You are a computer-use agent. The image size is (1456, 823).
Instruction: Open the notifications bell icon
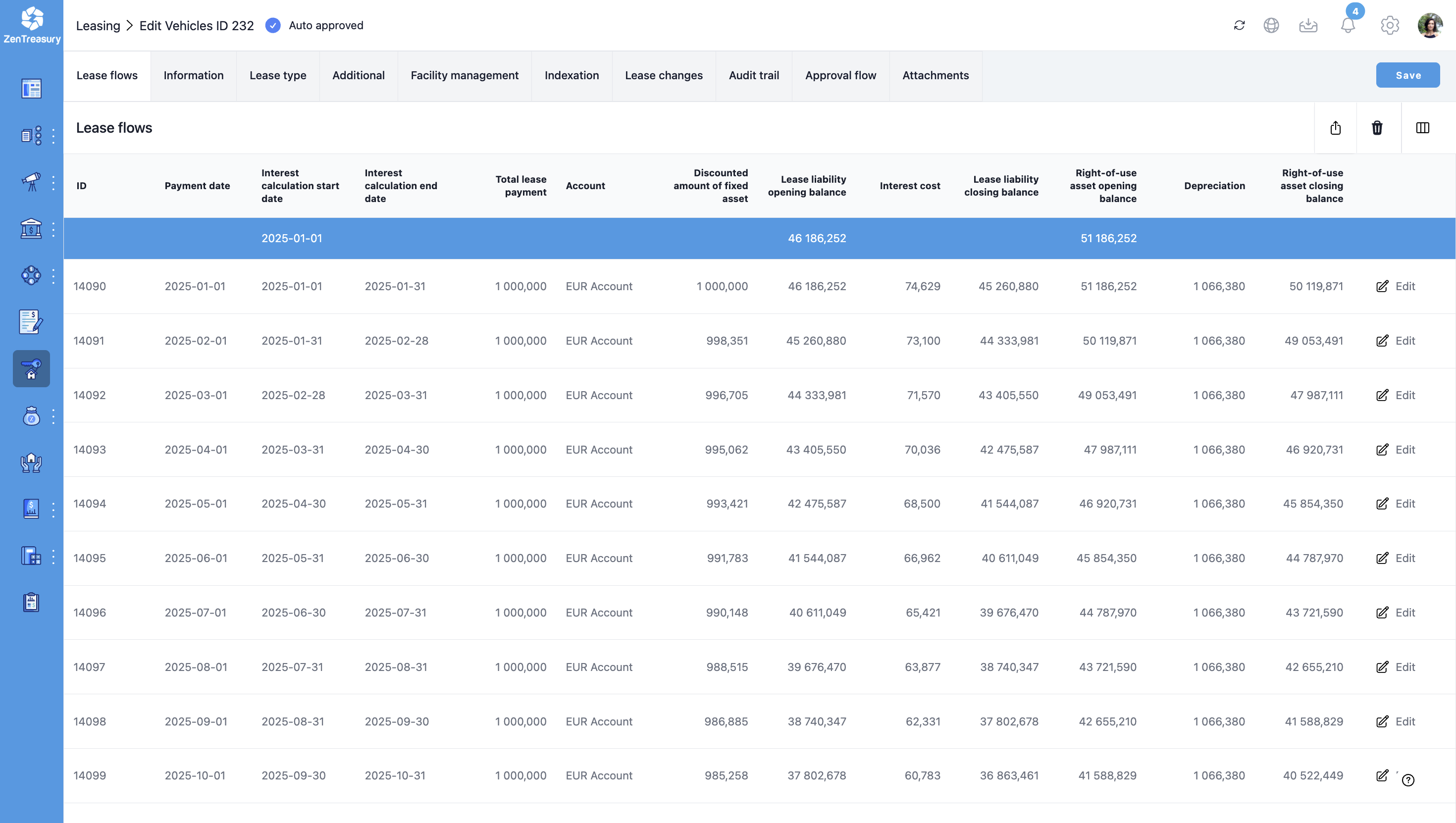(1348, 25)
